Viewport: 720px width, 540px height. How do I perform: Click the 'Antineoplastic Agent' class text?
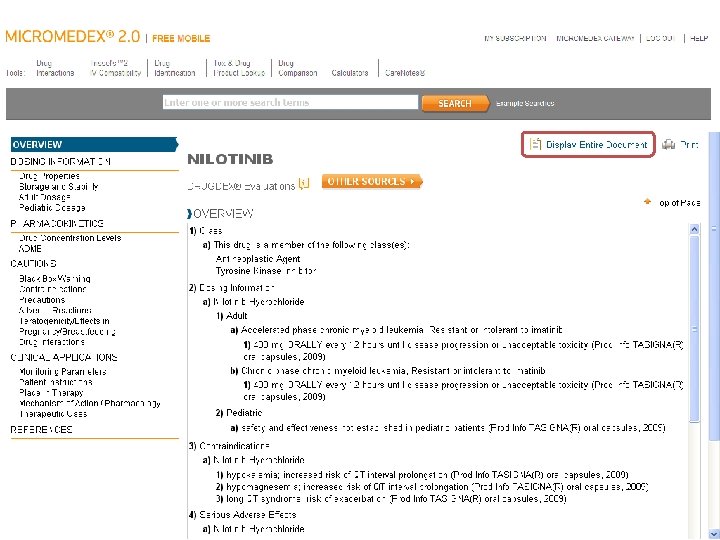click(258, 259)
